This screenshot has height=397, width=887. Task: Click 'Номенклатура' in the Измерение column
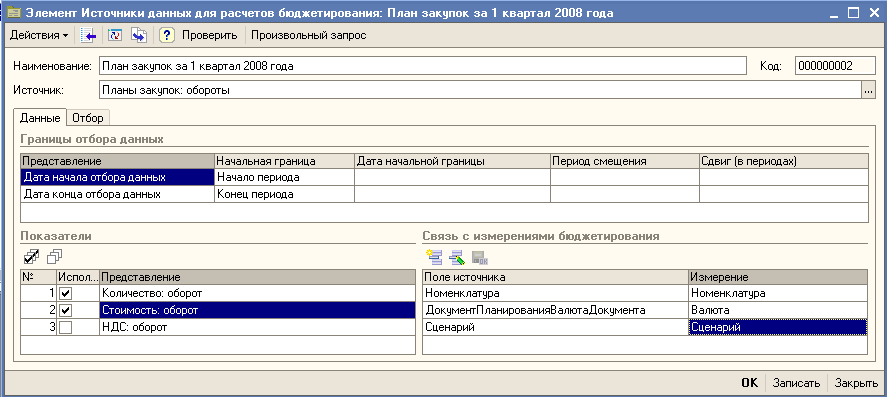click(x=778, y=294)
